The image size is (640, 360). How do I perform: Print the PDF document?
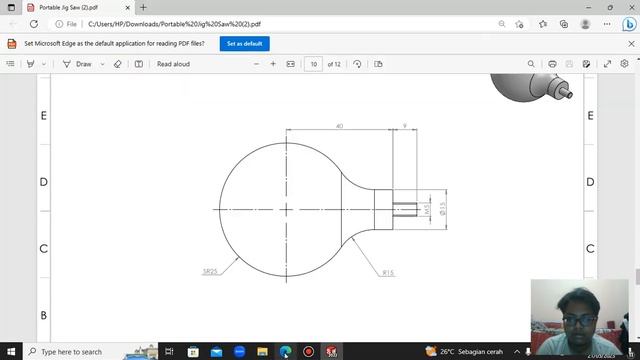(552, 64)
